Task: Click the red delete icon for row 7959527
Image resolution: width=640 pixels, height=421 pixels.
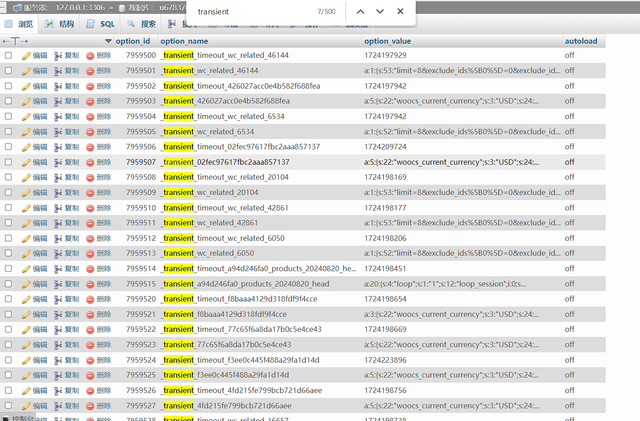Action: 90,406
